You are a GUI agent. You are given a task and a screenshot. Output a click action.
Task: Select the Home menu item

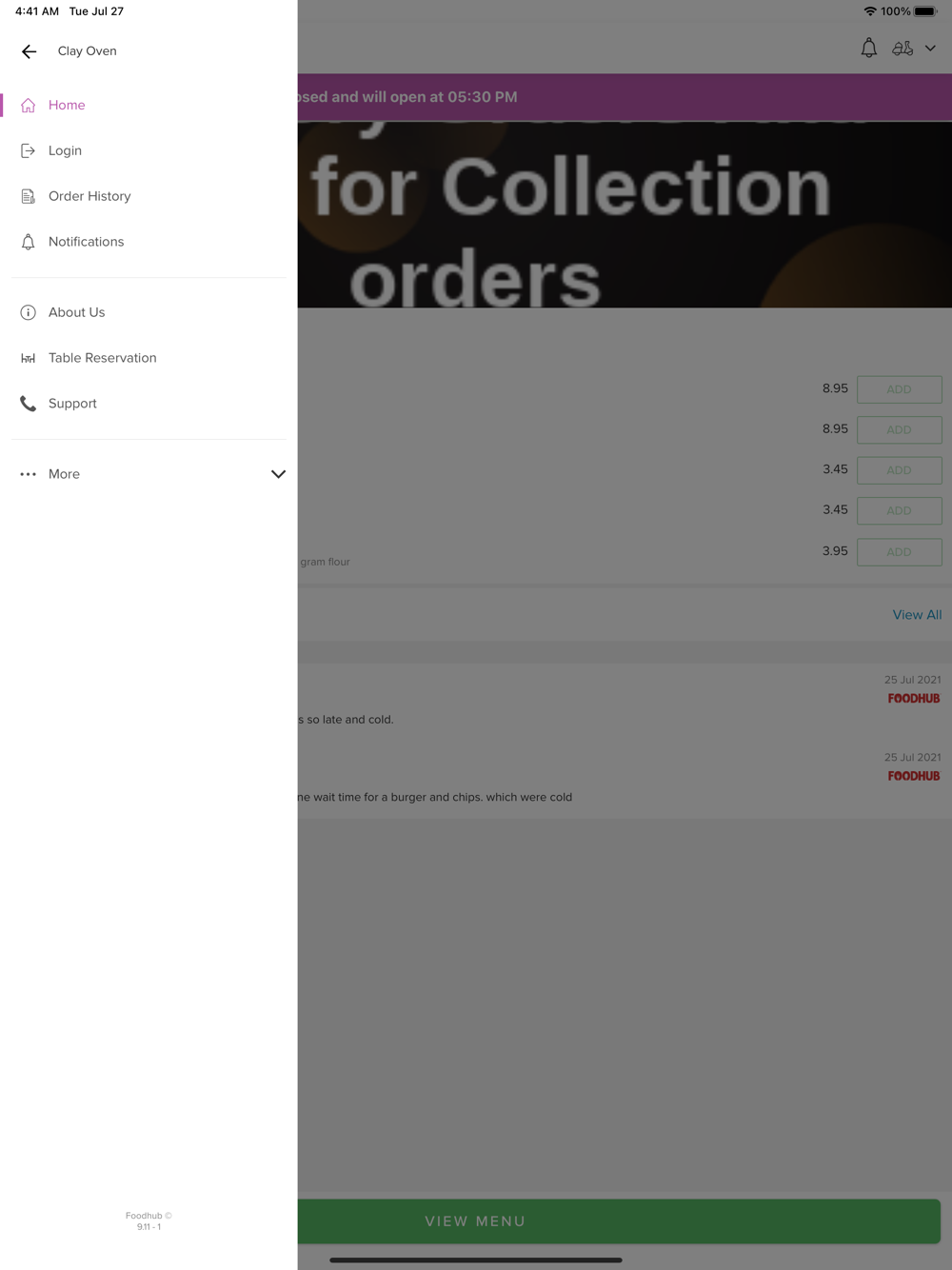[x=149, y=105]
